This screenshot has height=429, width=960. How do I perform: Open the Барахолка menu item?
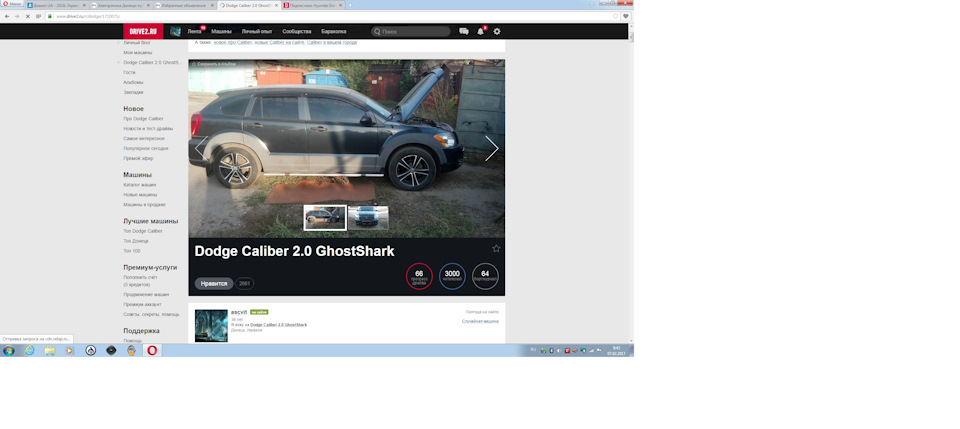coord(334,31)
